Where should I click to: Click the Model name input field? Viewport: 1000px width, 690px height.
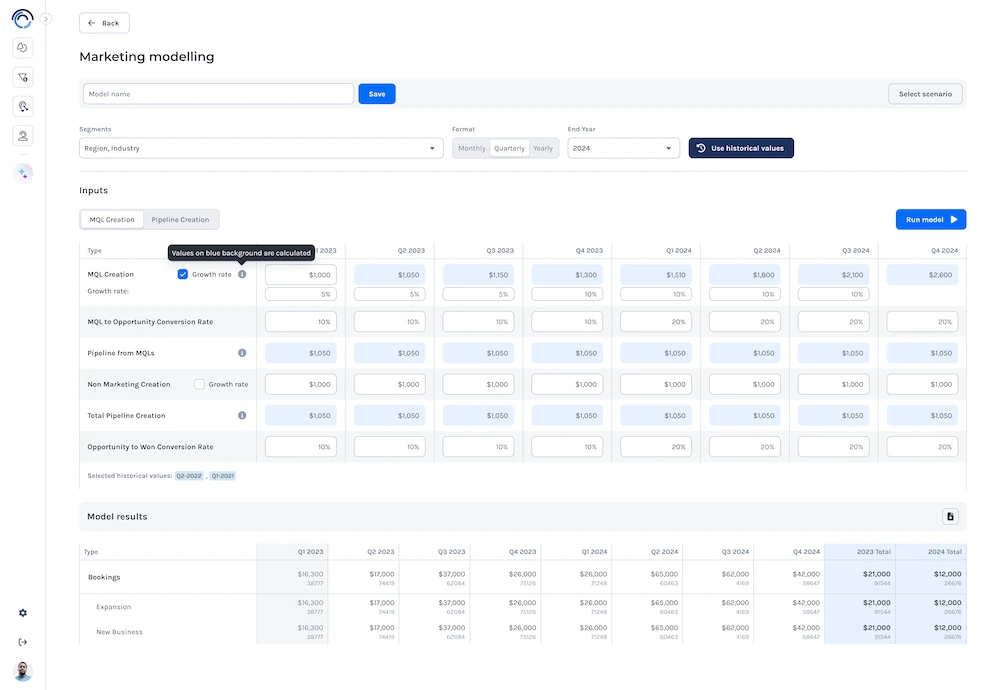pyautogui.click(x=218, y=94)
